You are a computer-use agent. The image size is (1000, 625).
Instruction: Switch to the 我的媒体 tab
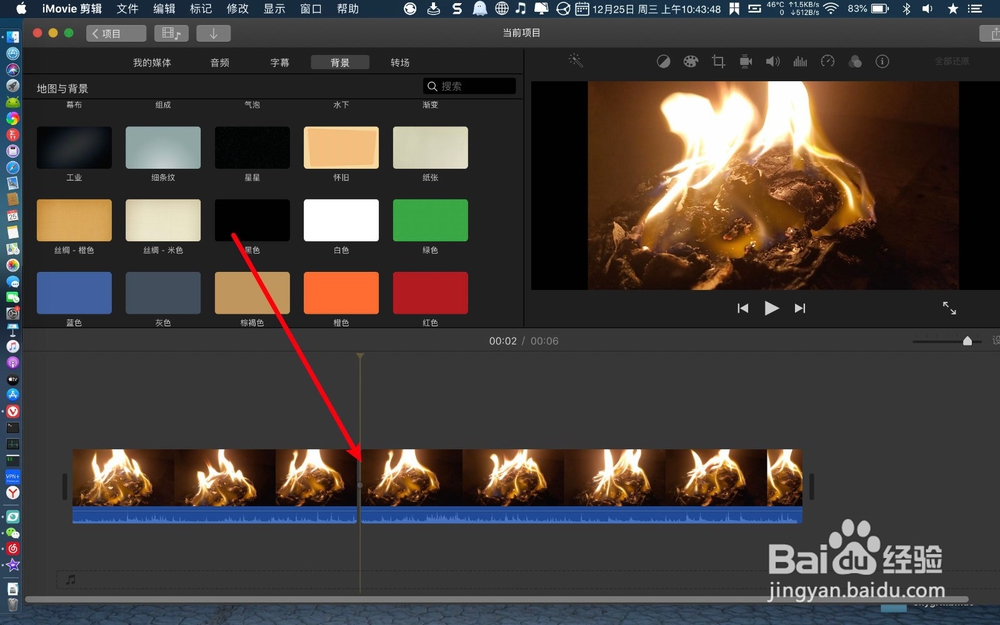152,62
